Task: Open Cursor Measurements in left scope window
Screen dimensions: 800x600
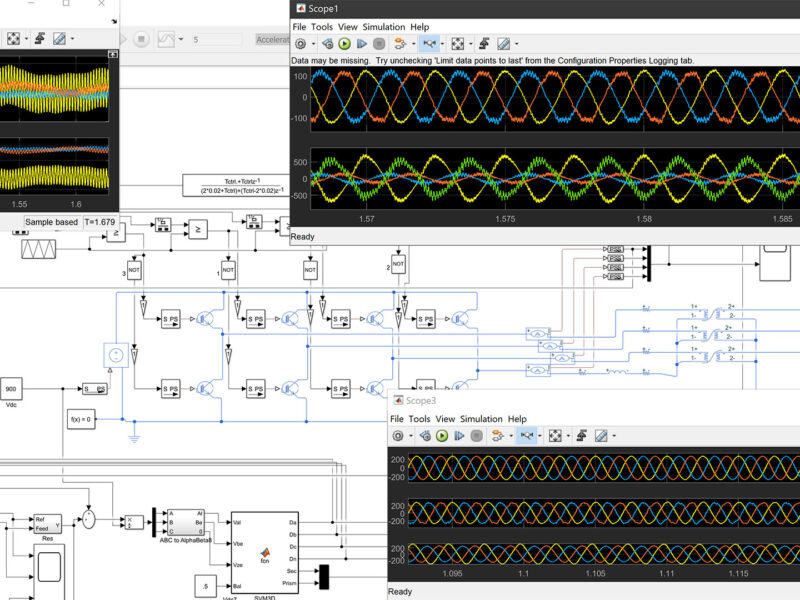Action: (x=59, y=38)
